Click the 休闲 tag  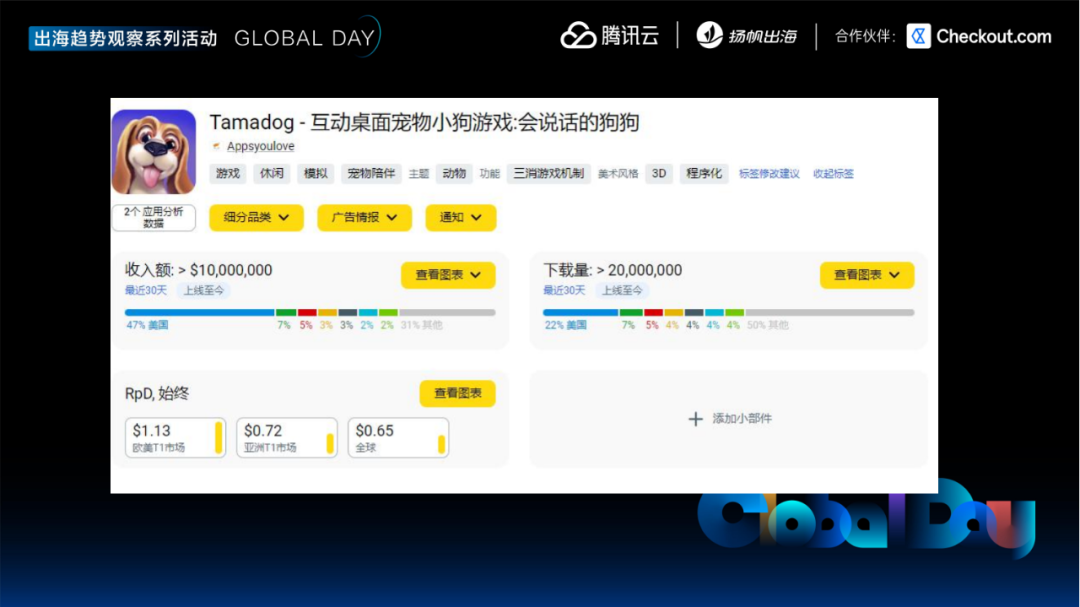click(271, 174)
